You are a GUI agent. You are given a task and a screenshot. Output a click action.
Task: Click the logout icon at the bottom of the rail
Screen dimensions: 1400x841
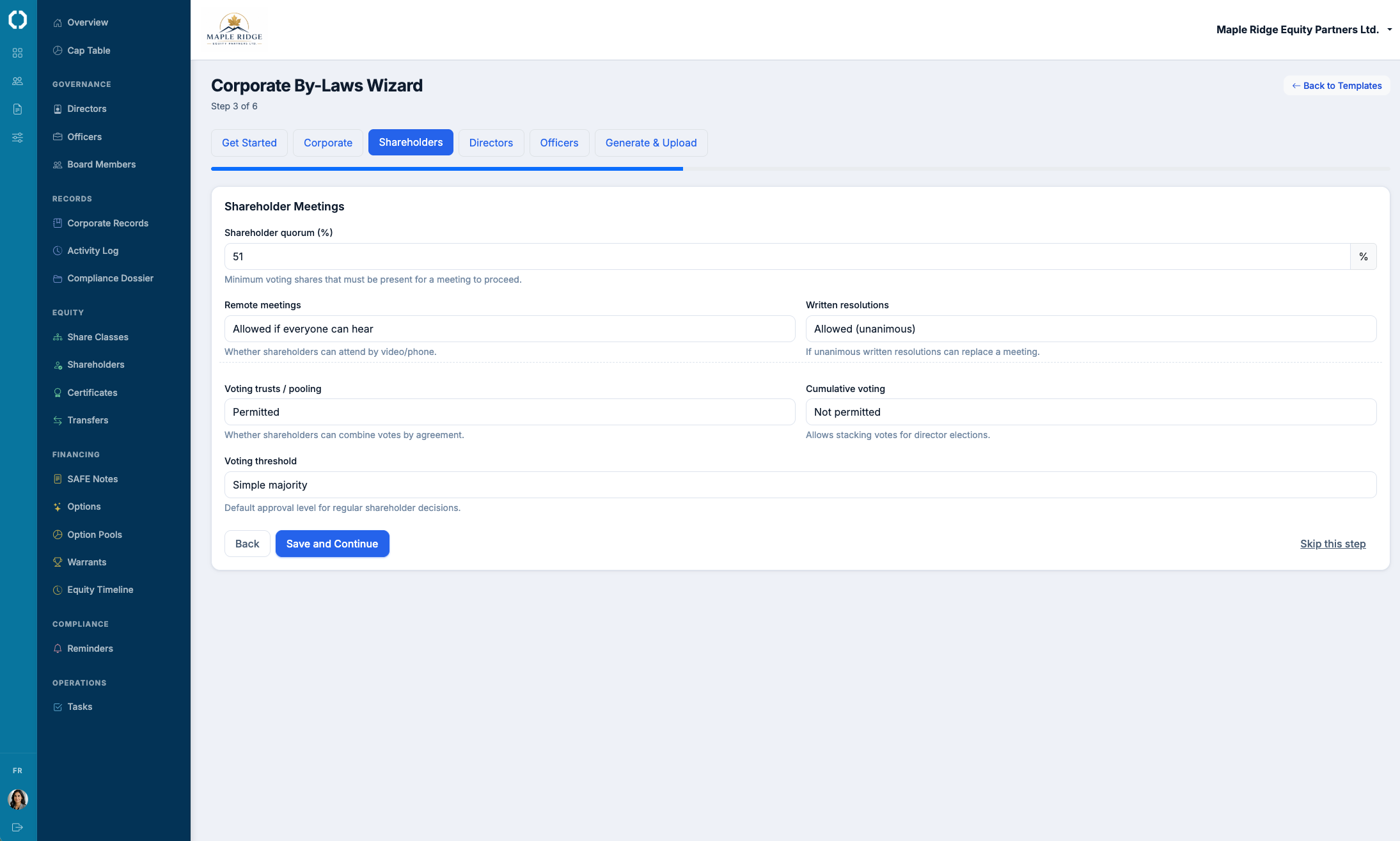pyautogui.click(x=18, y=827)
